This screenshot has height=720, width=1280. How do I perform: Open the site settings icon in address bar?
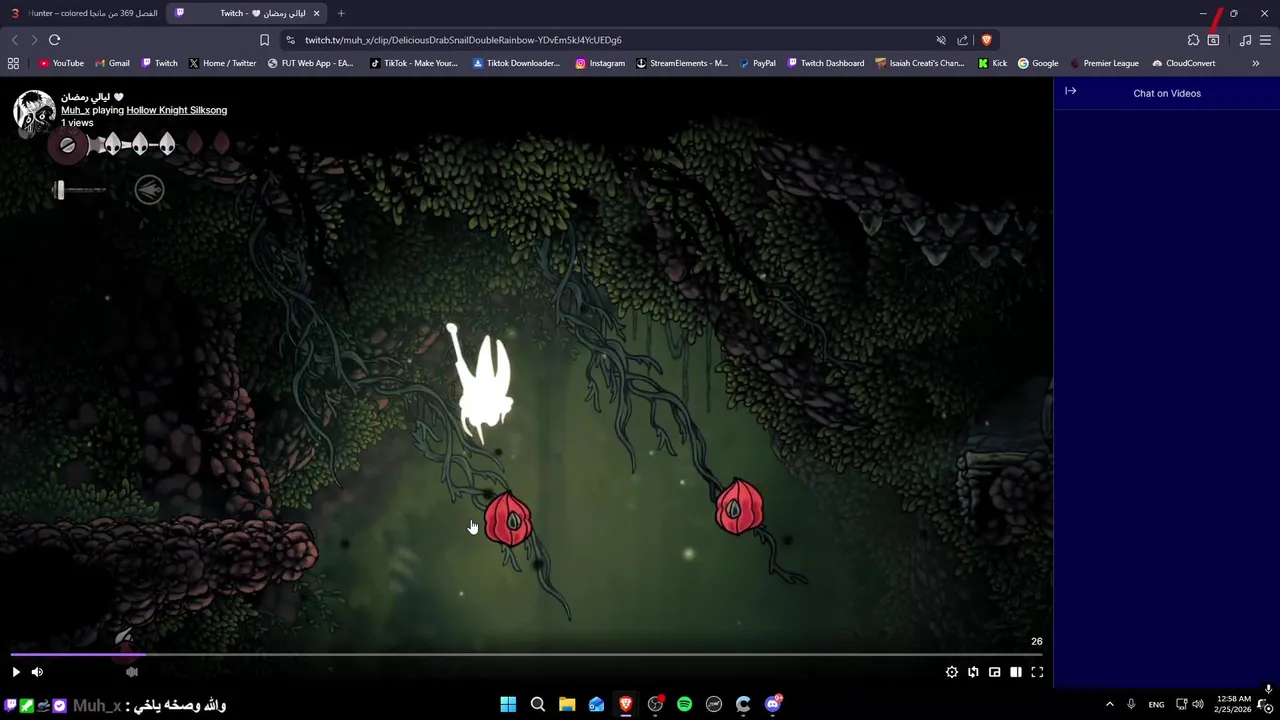[x=290, y=40]
